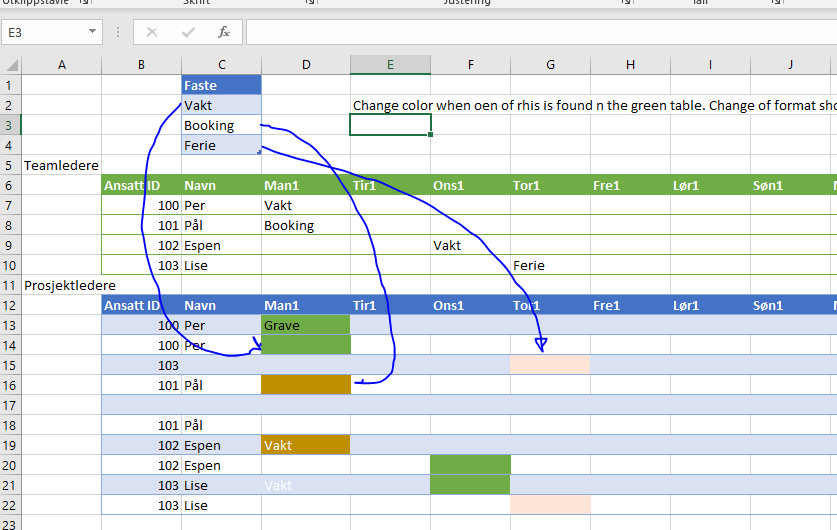Image resolution: width=837 pixels, height=530 pixels.
Task: Select row 17 header
Action: coord(11,406)
